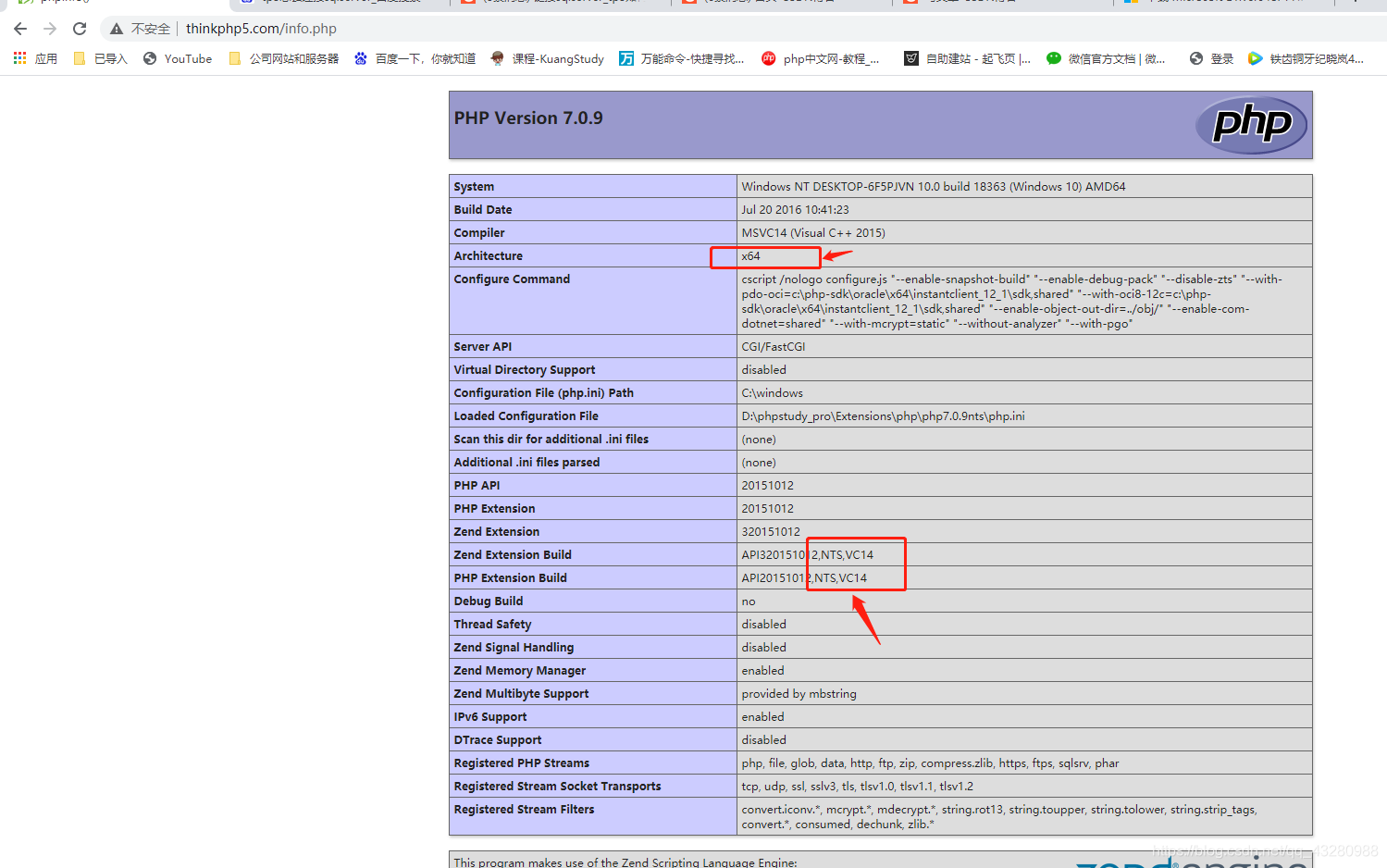The height and width of the screenshot is (868, 1387).
Task: Open the php中文网-教程 bookmark
Action: pyautogui.click(x=820, y=58)
